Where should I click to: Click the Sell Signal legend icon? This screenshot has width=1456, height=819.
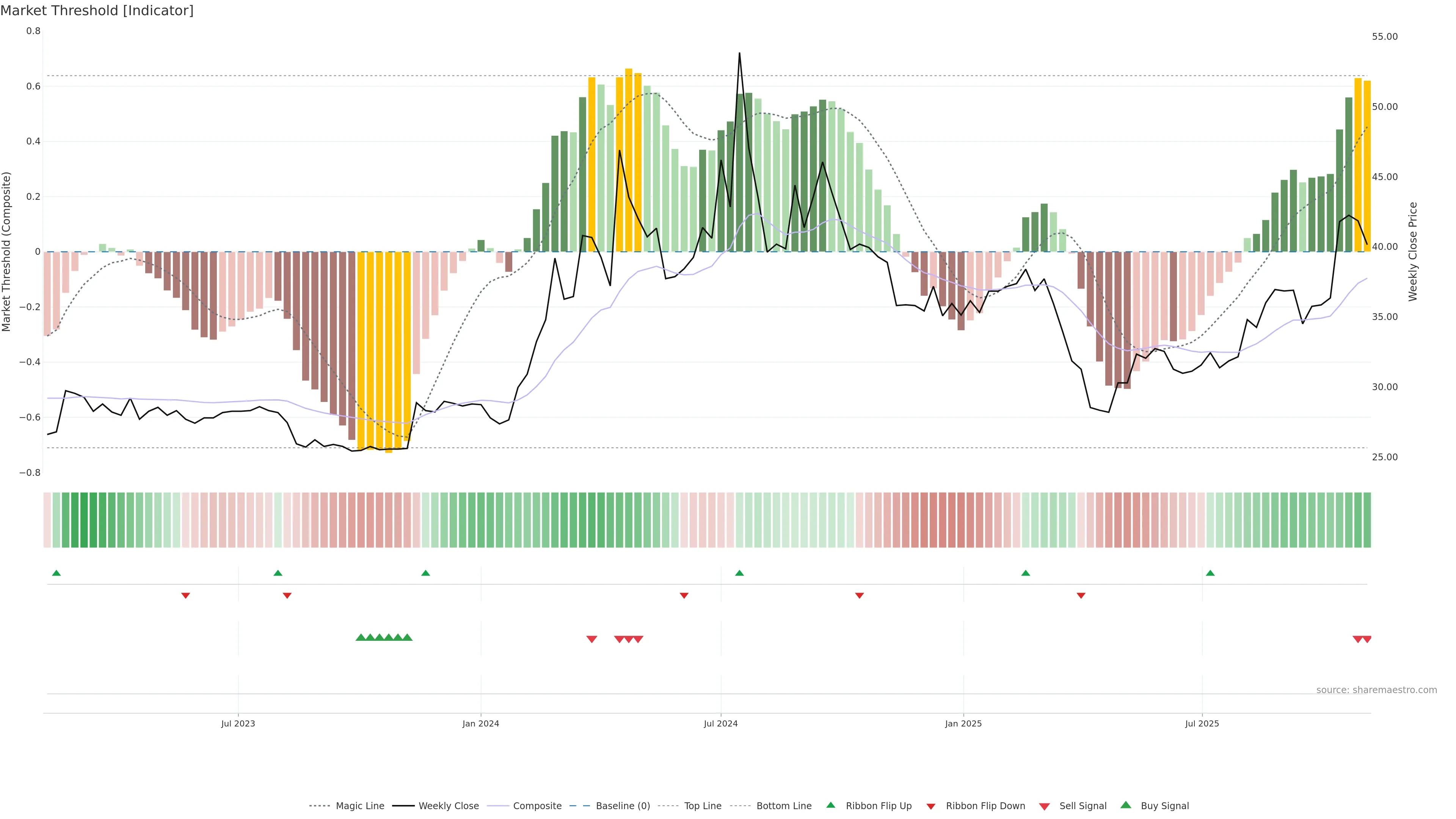[1044, 806]
